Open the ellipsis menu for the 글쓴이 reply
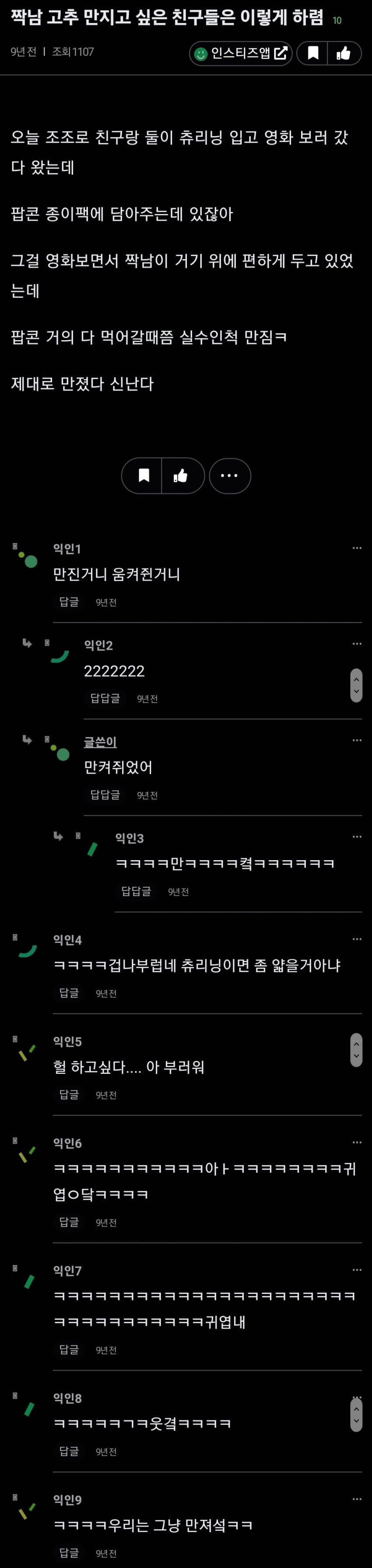Image resolution: width=372 pixels, height=1568 pixels. tap(357, 740)
